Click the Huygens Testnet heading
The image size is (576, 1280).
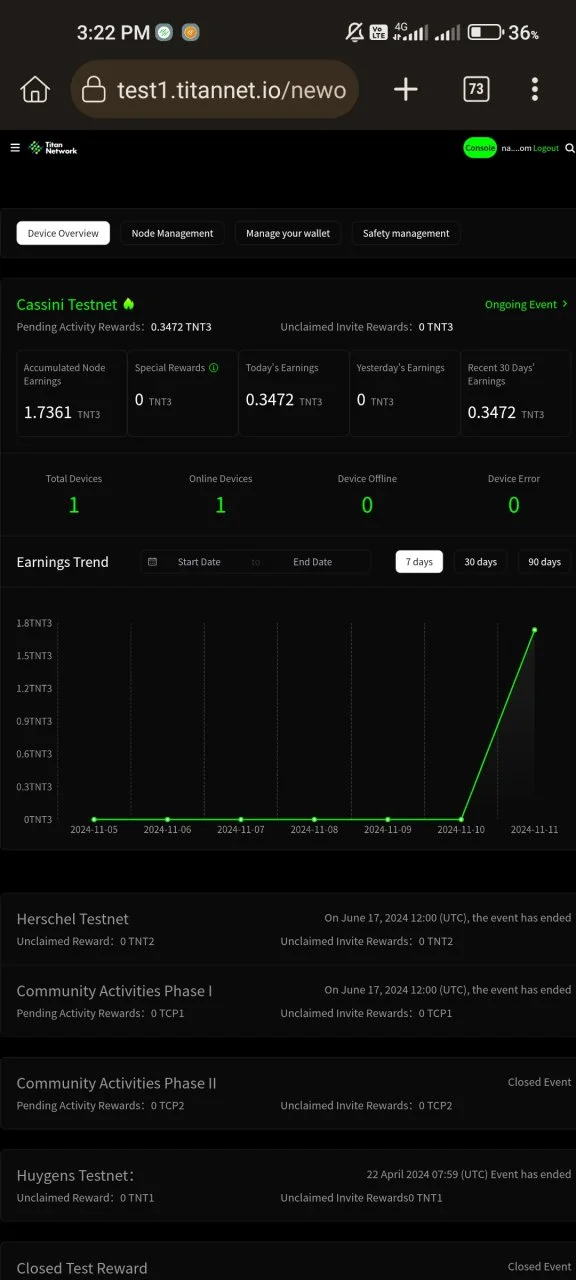tap(76, 1175)
